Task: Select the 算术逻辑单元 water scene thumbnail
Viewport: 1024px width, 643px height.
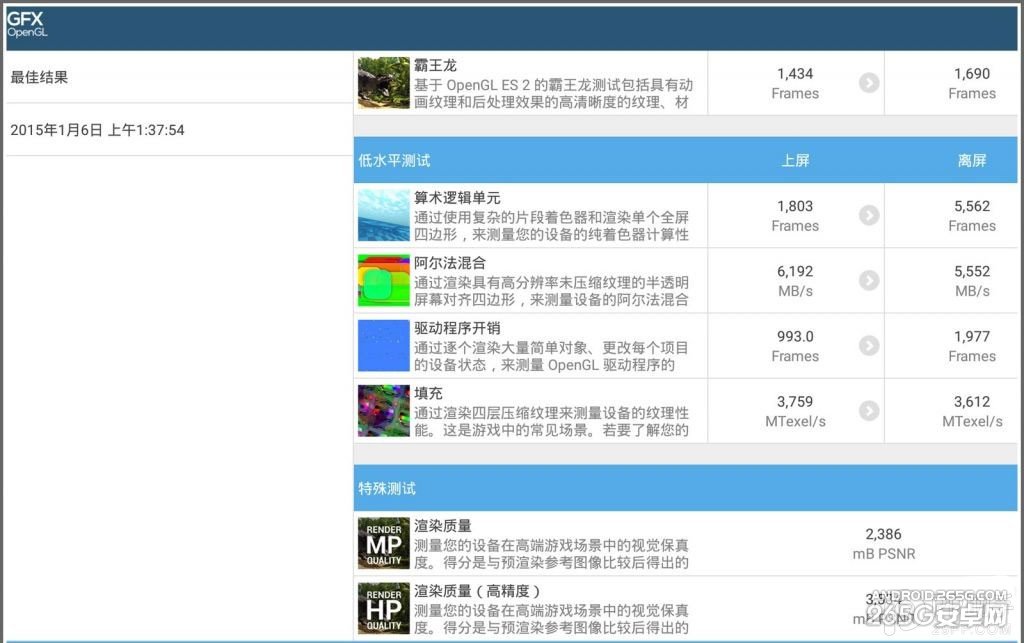Action: (381, 216)
